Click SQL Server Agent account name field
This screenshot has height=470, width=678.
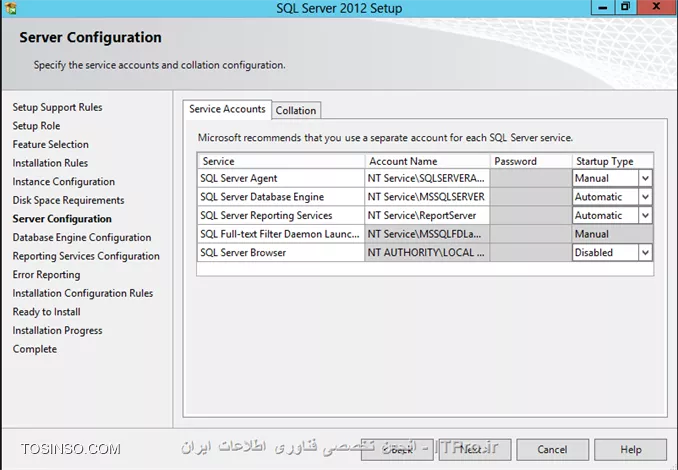(x=427, y=178)
